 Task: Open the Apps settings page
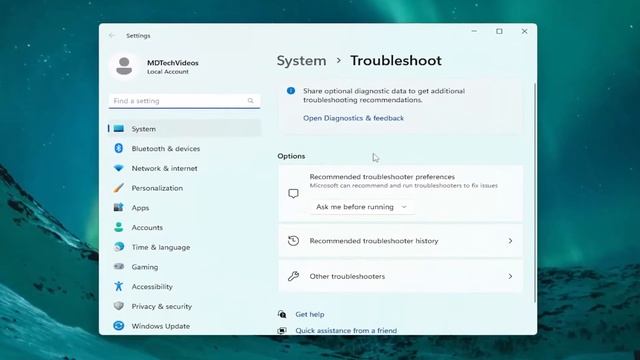pos(184,207)
